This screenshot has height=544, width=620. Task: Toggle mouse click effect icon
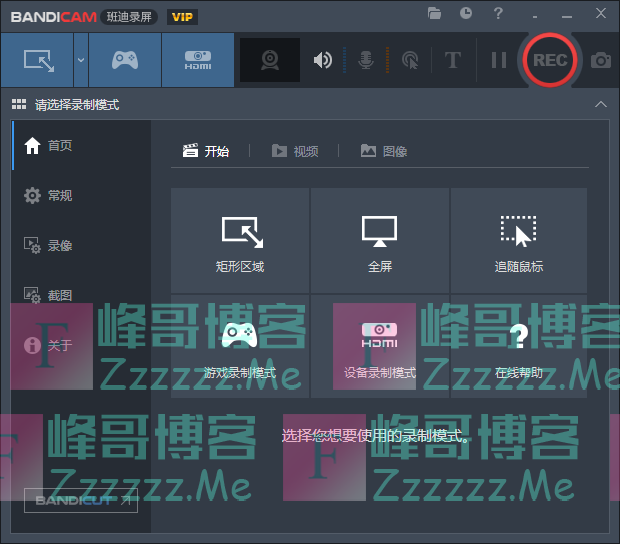409,60
